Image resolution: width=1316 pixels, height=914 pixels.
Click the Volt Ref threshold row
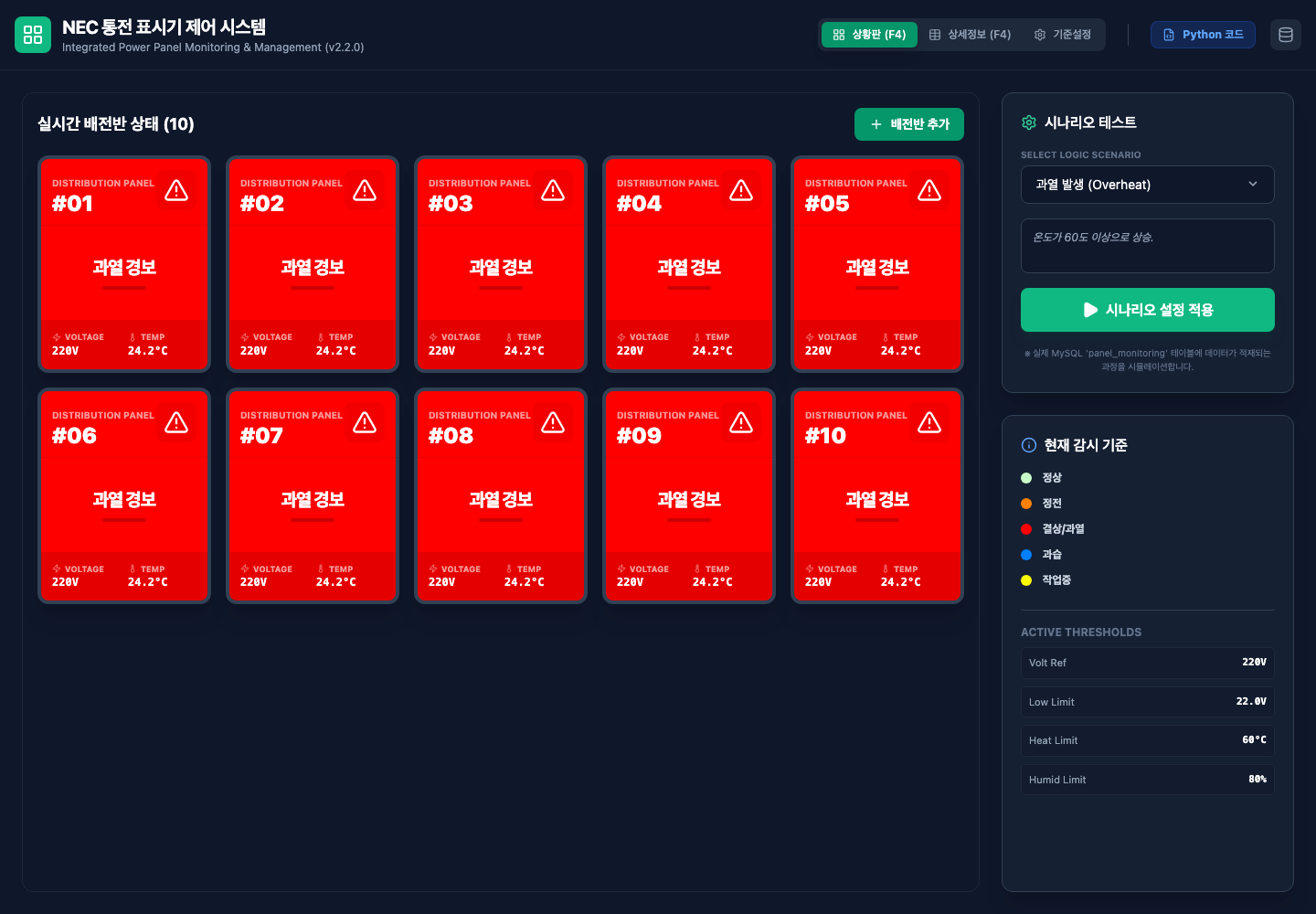click(x=1148, y=663)
